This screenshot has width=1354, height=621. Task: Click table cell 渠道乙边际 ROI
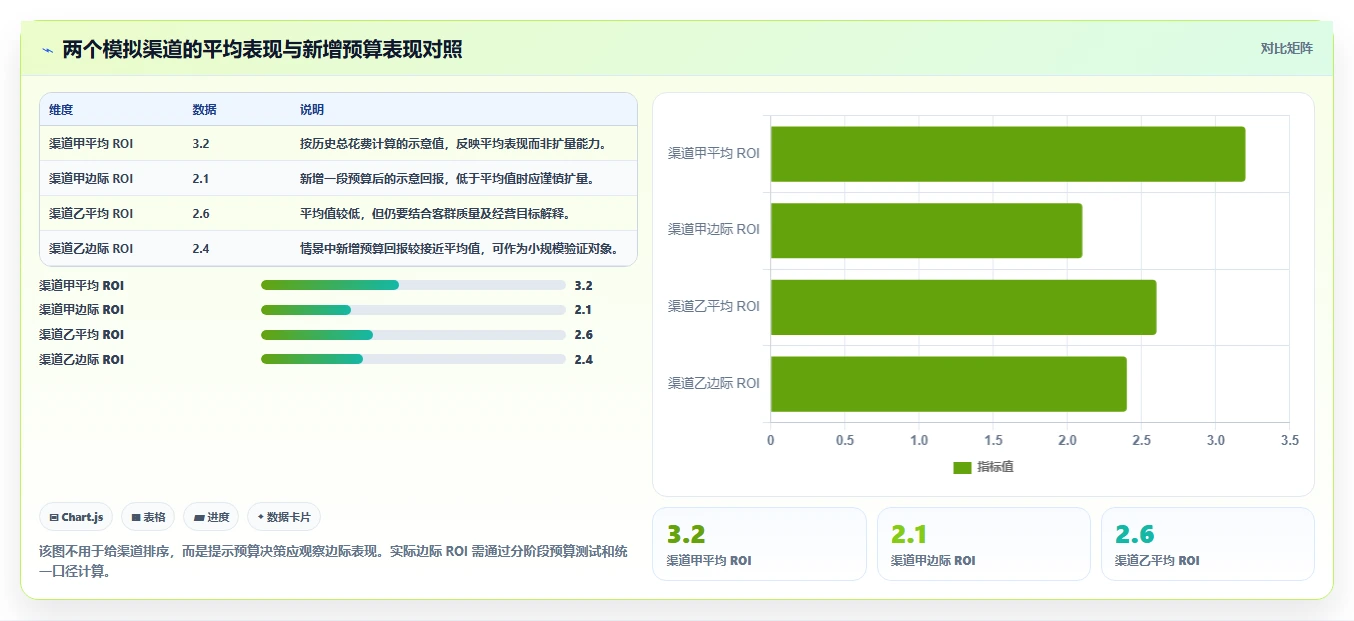(x=91, y=249)
